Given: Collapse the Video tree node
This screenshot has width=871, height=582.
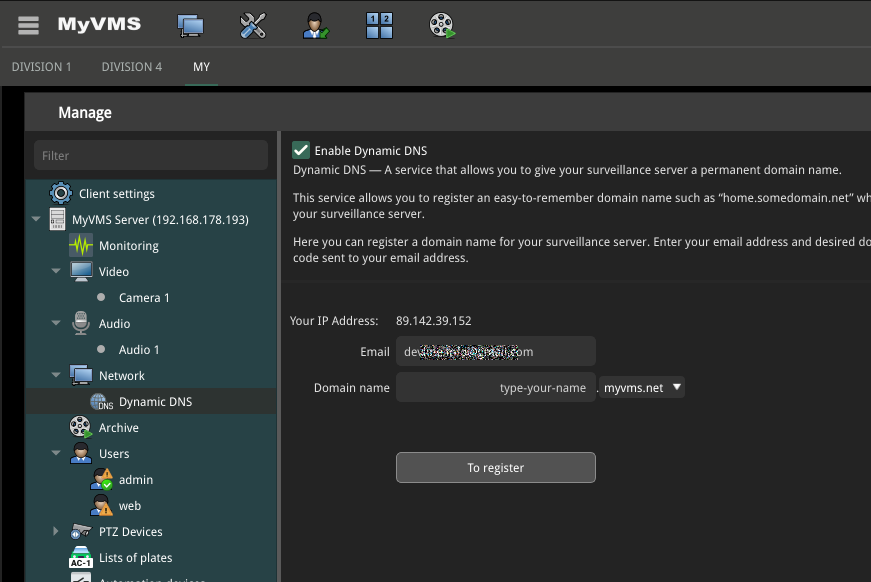Looking at the screenshot, I should (x=57, y=272).
